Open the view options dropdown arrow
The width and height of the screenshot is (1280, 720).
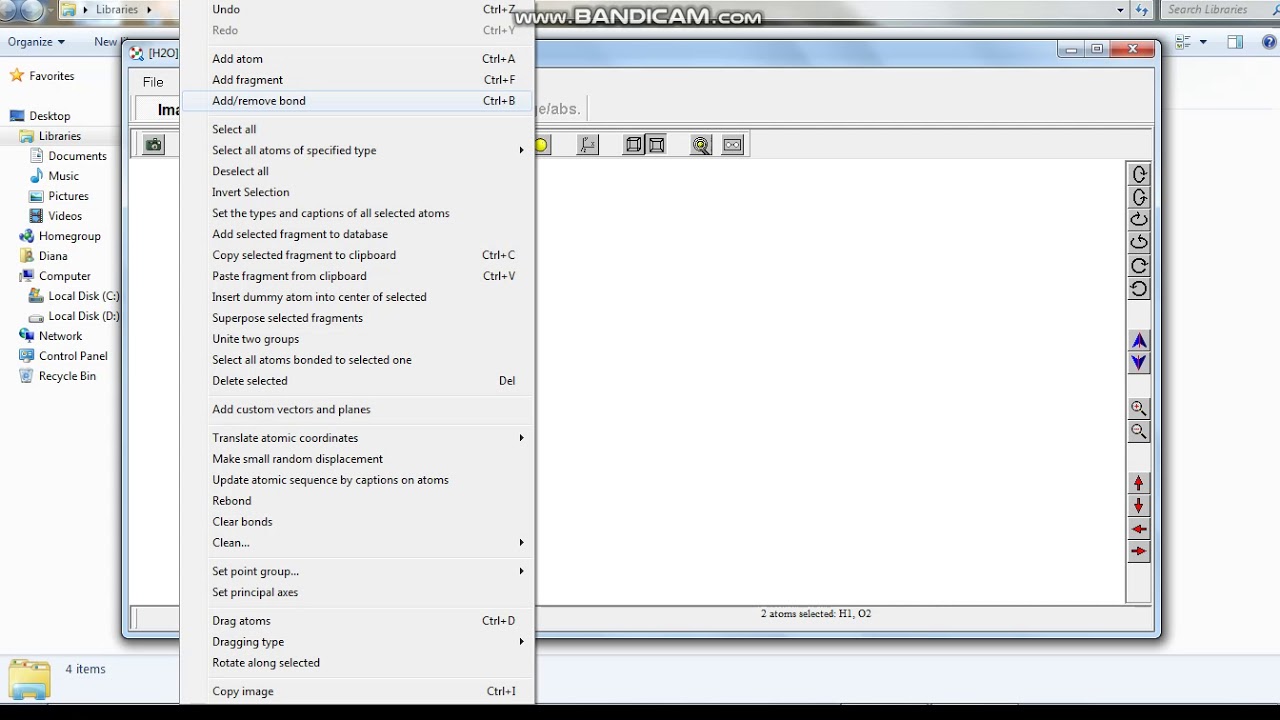[x=1203, y=42]
